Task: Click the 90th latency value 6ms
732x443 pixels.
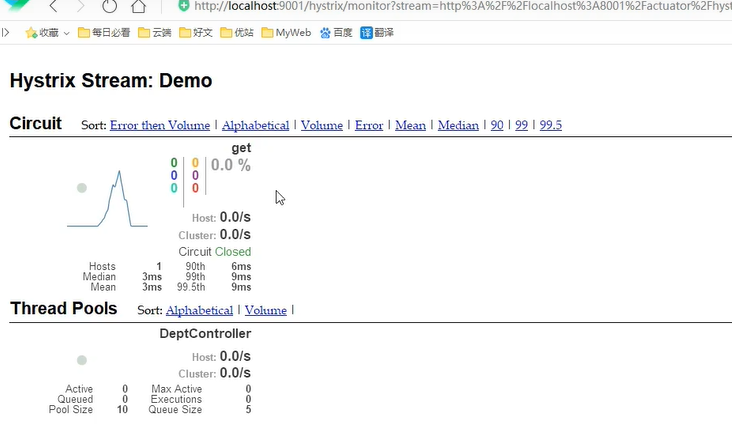Action: click(241, 266)
